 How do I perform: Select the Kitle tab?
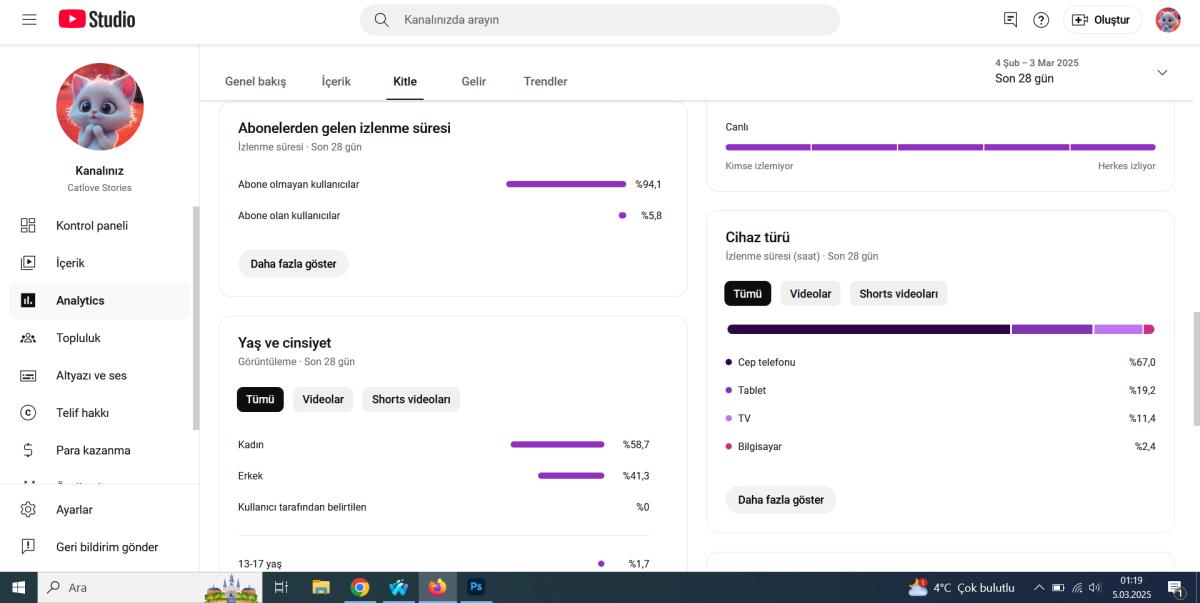[405, 82]
